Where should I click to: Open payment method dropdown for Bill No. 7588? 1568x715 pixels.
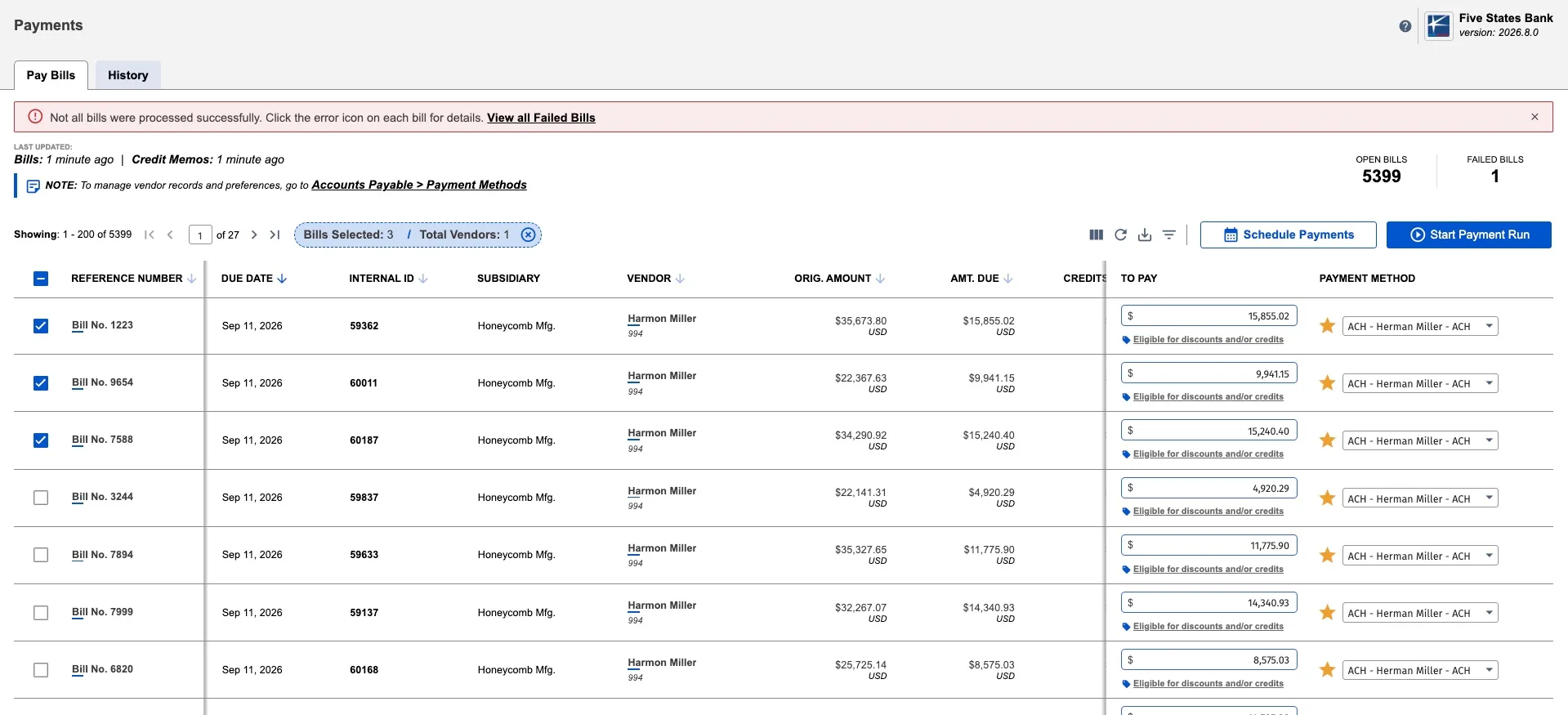(1420, 440)
